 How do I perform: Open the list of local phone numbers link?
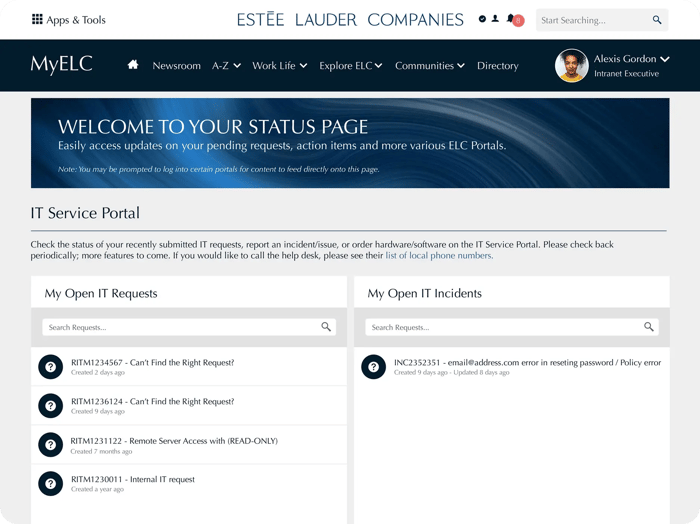[x=439, y=256]
